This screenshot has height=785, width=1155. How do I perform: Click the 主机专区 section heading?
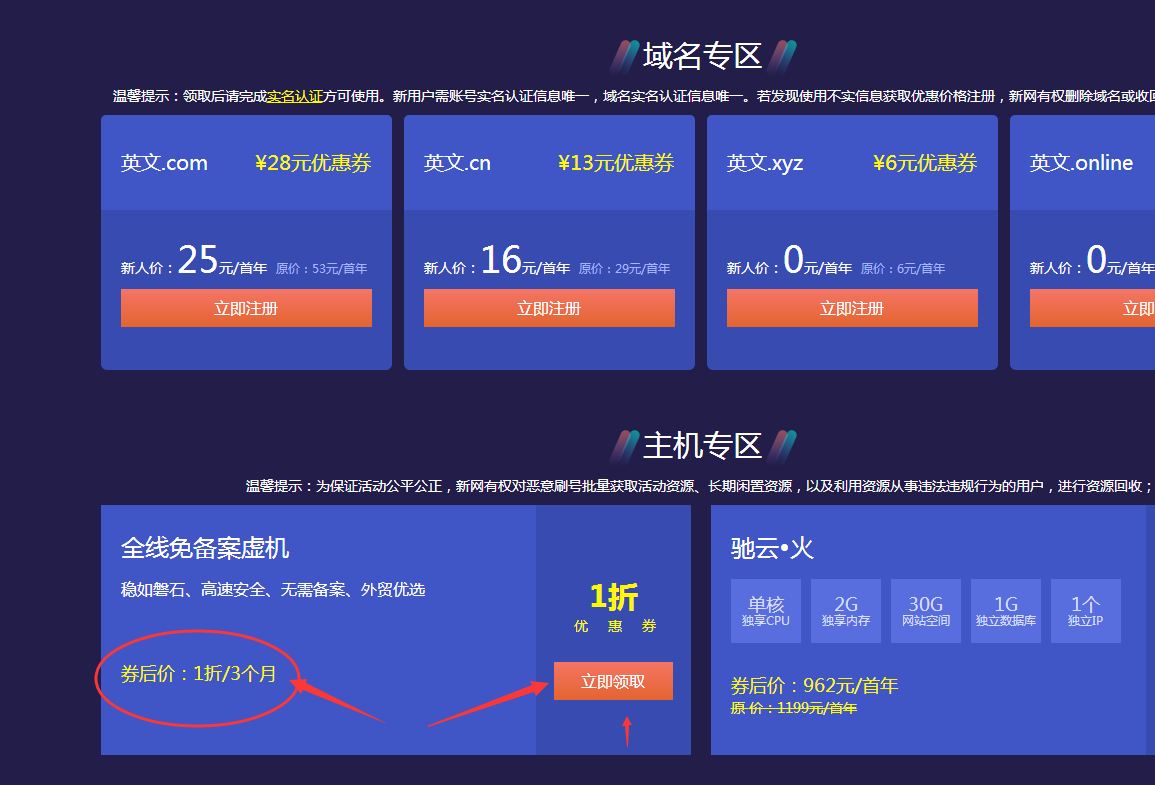click(702, 445)
